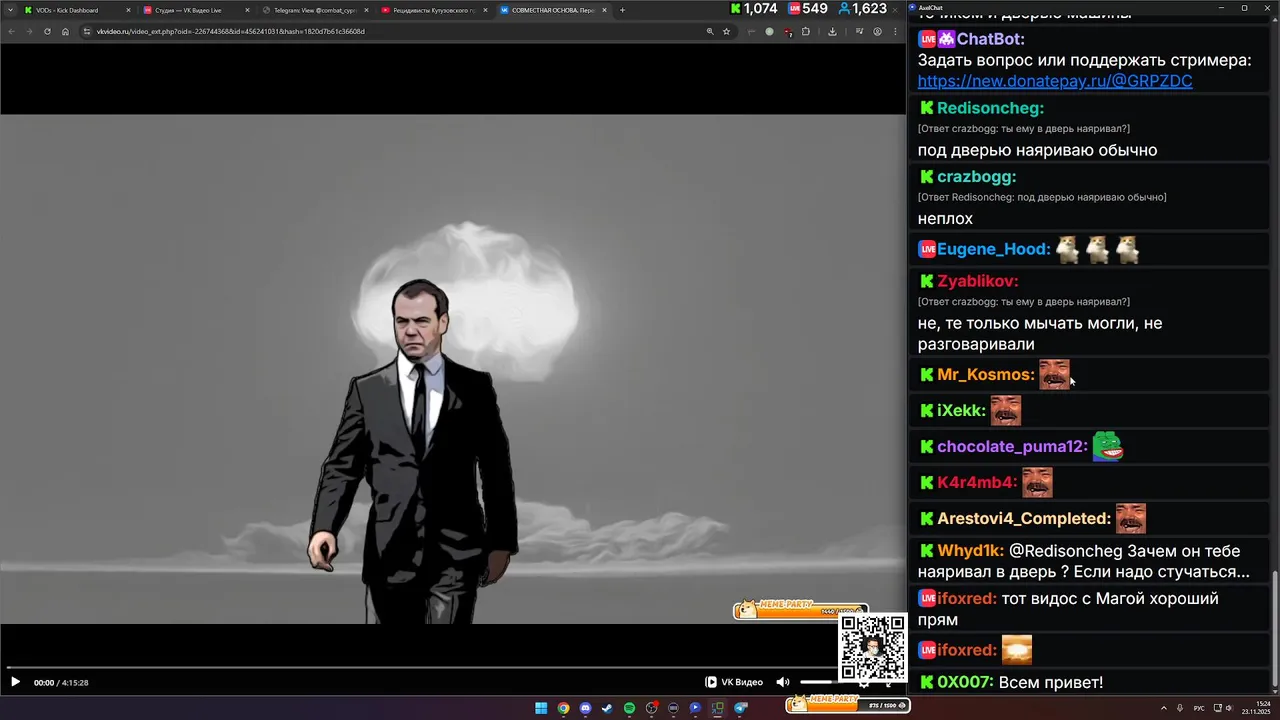This screenshot has height=720, width=1280.
Task: Click Mr_Kosmos username in chat
Action: [x=985, y=374]
